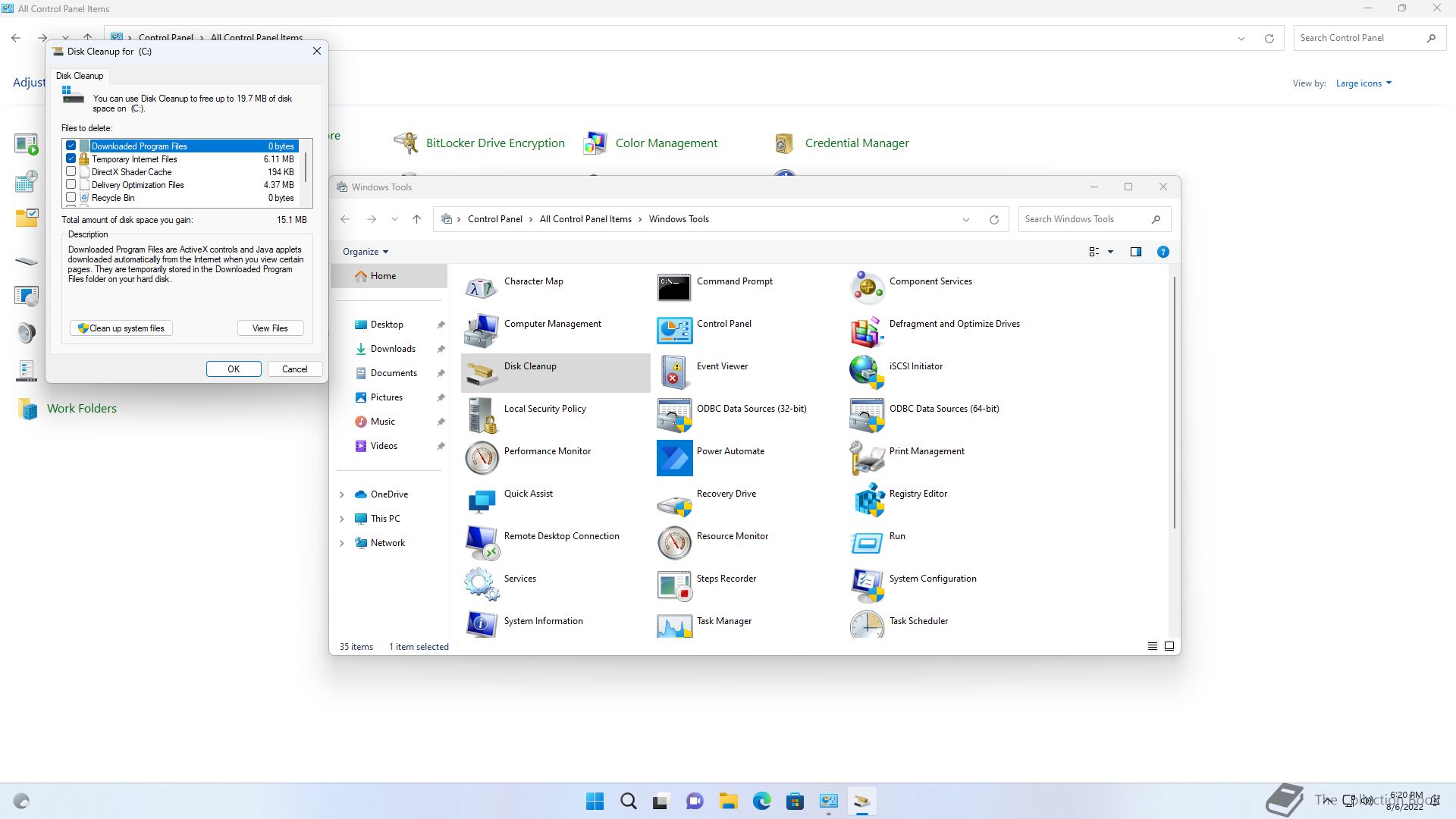
Task: Open Power Automate icon
Action: (674, 457)
